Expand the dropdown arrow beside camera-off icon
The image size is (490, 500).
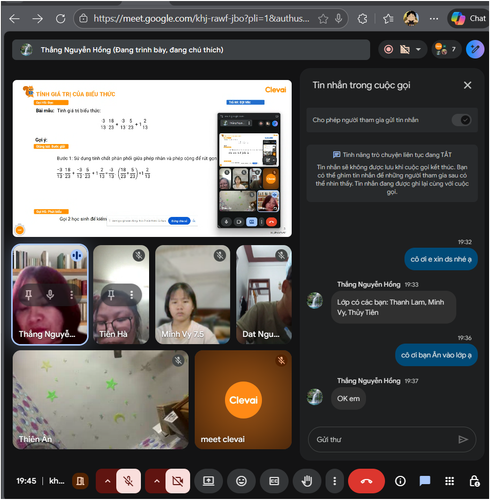(418, 50)
